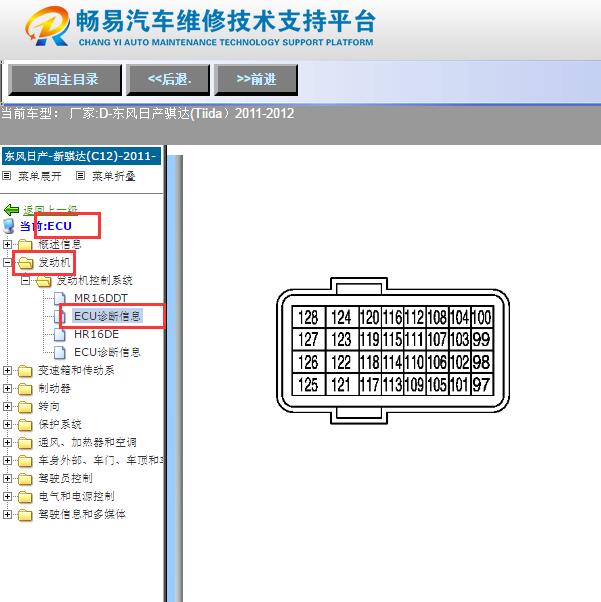
Task: Go forward with the >>前进 button
Action: [256, 80]
